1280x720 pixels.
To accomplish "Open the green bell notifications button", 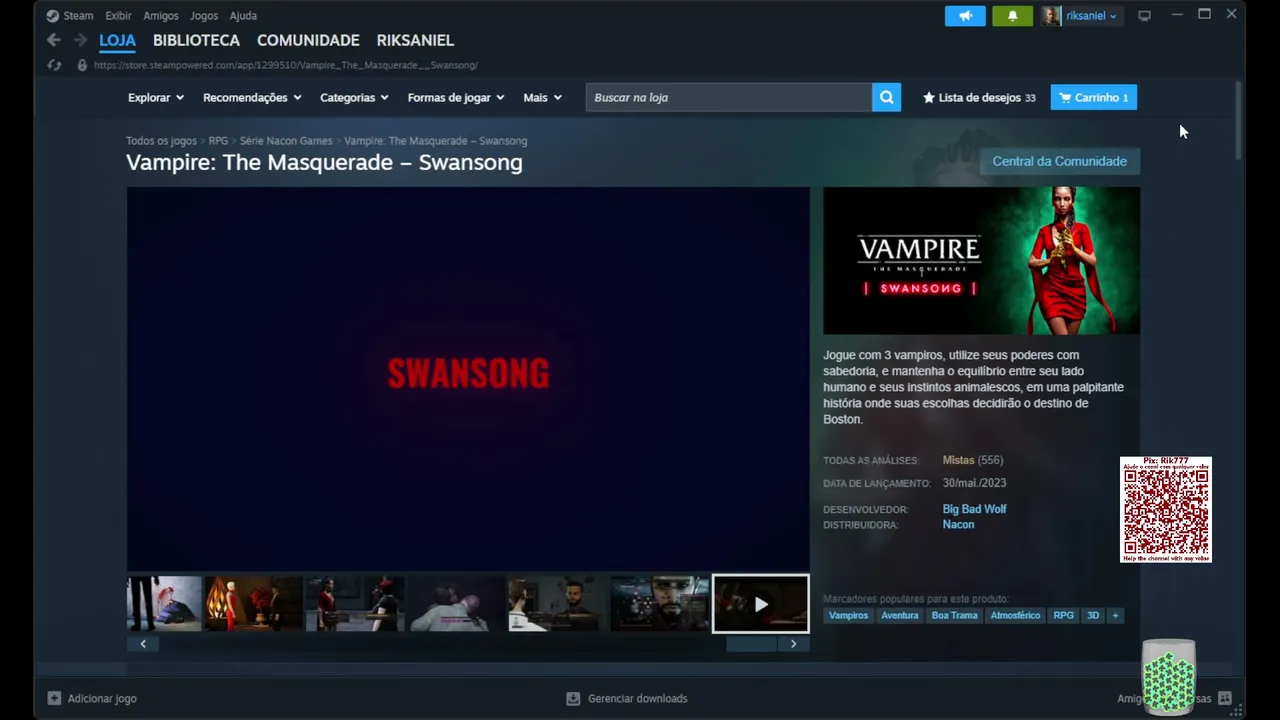I will pos(1012,16).
